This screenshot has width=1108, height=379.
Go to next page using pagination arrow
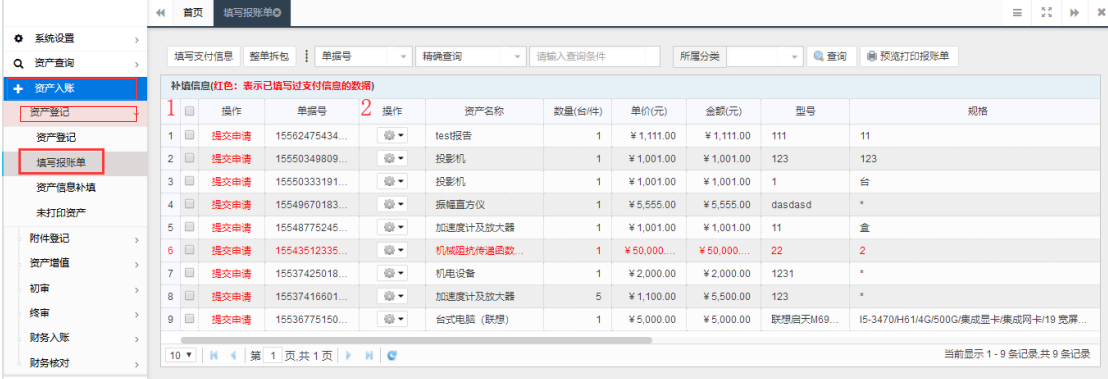click(x=348, y=356)
